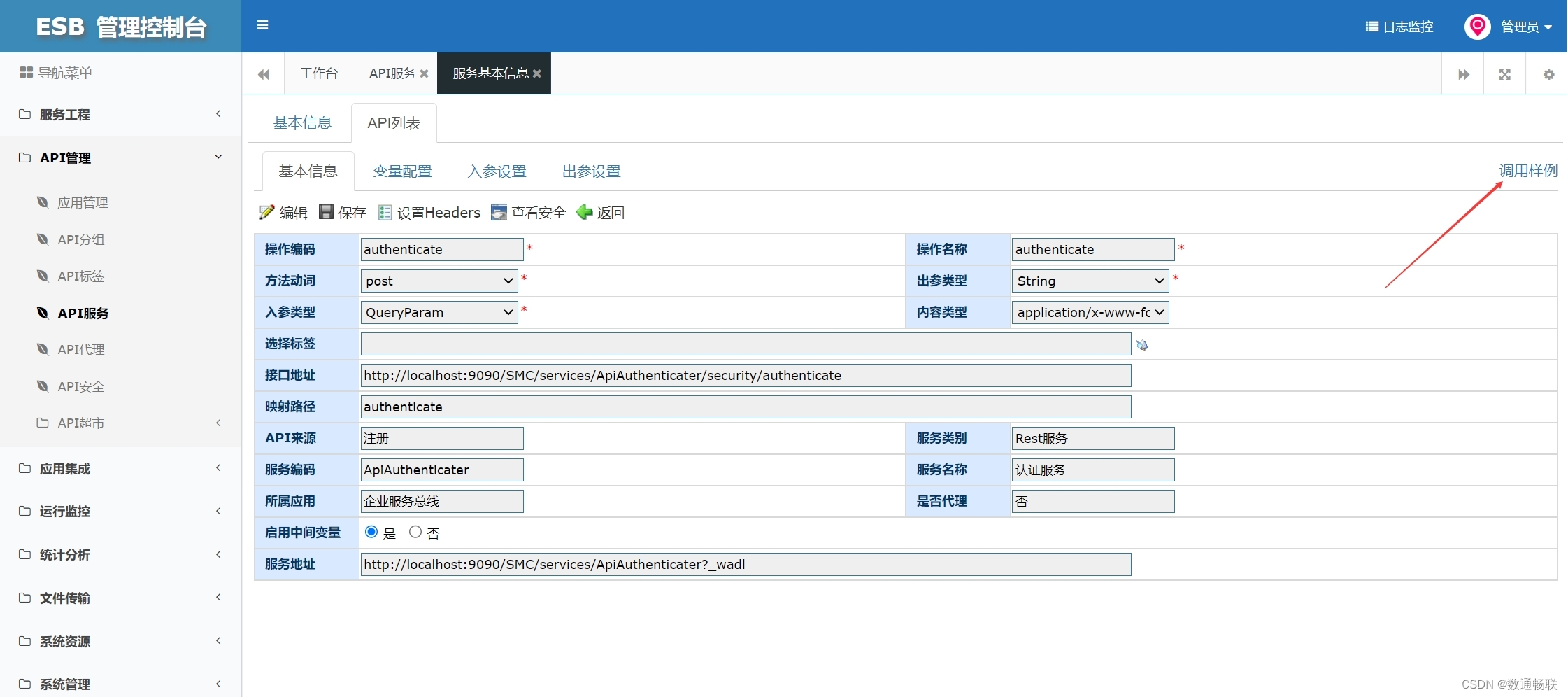The width and height of the screenshot is (1568, 697).
Task: Click the 查看安全 icon
Action: (499, 212)
